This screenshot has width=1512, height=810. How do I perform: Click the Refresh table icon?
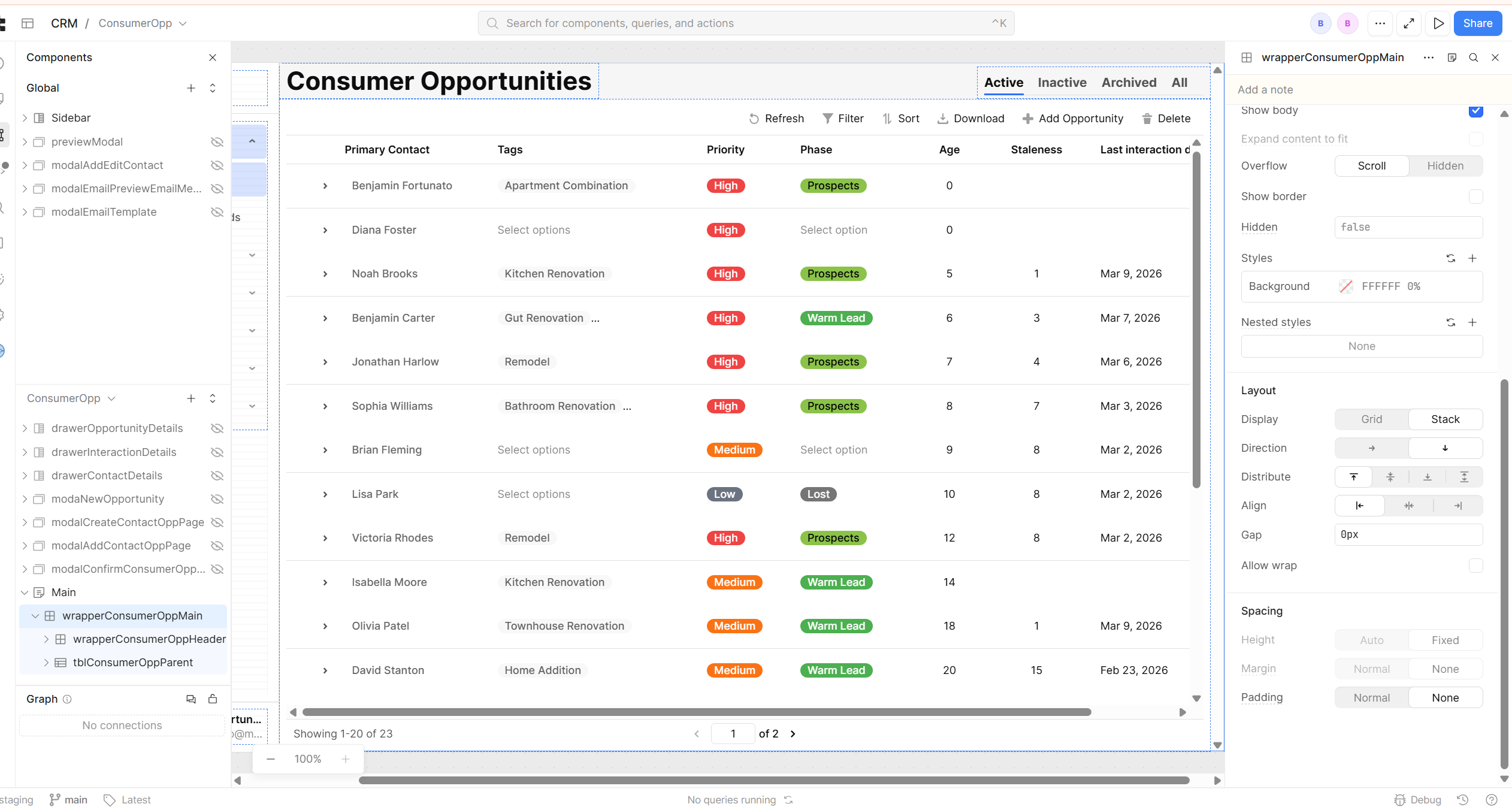[754, 119]
